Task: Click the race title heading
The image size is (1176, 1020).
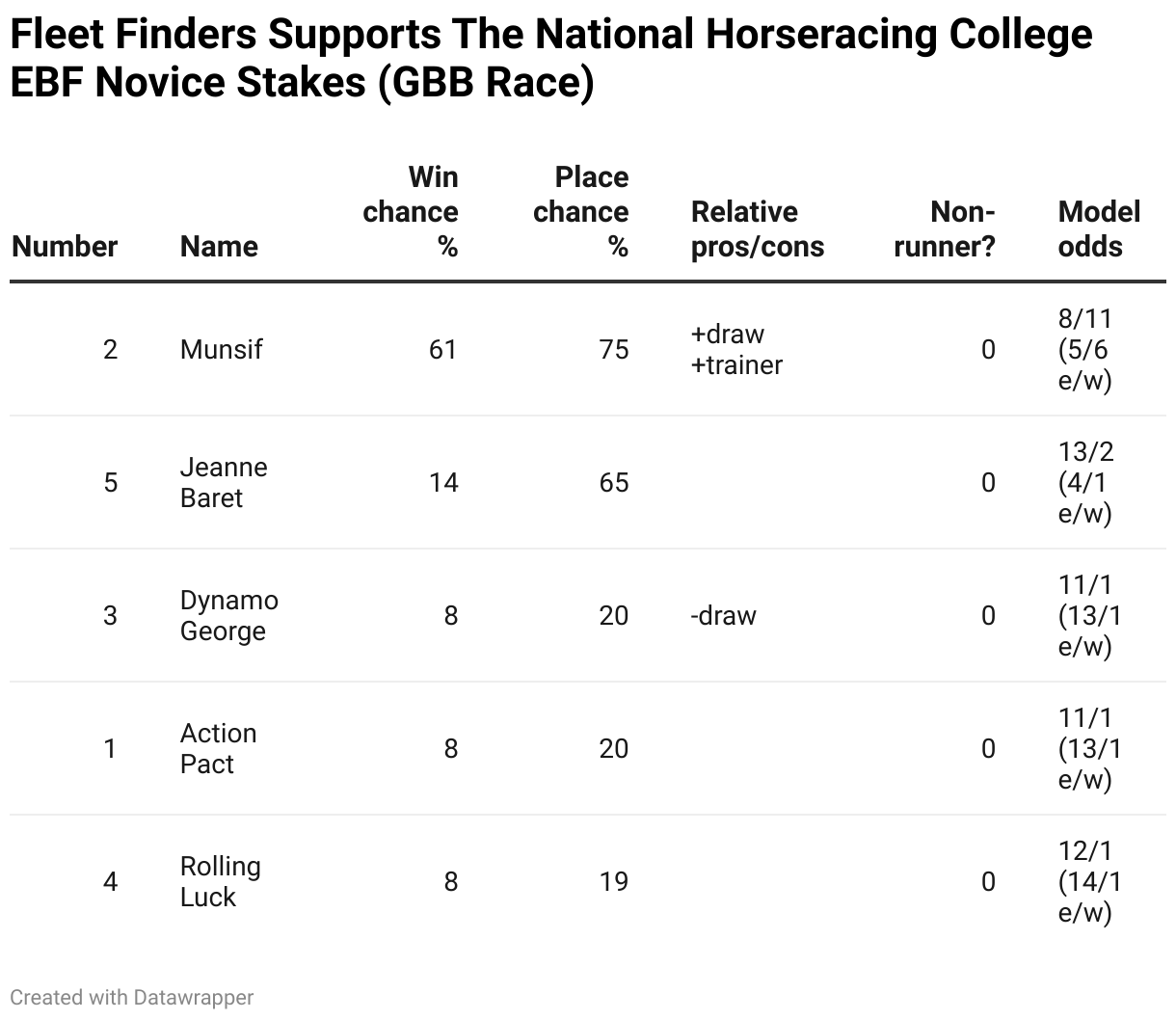Action: point(550,59)
